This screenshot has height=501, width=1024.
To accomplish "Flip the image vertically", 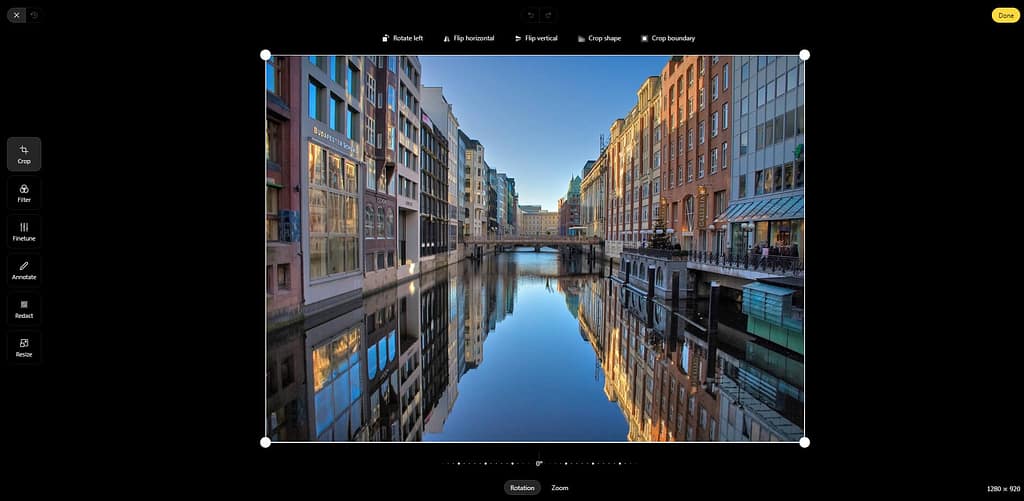I will click(536, 38).
